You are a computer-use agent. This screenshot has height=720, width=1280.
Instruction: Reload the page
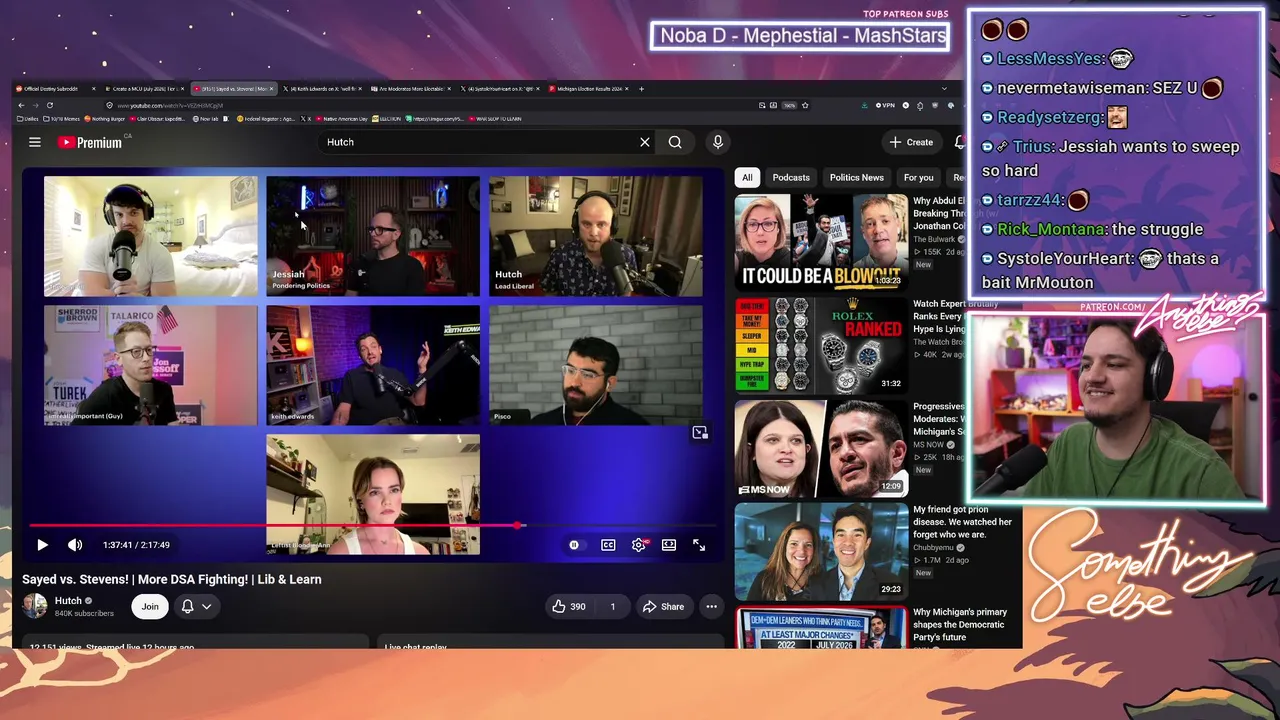(49, 105)
